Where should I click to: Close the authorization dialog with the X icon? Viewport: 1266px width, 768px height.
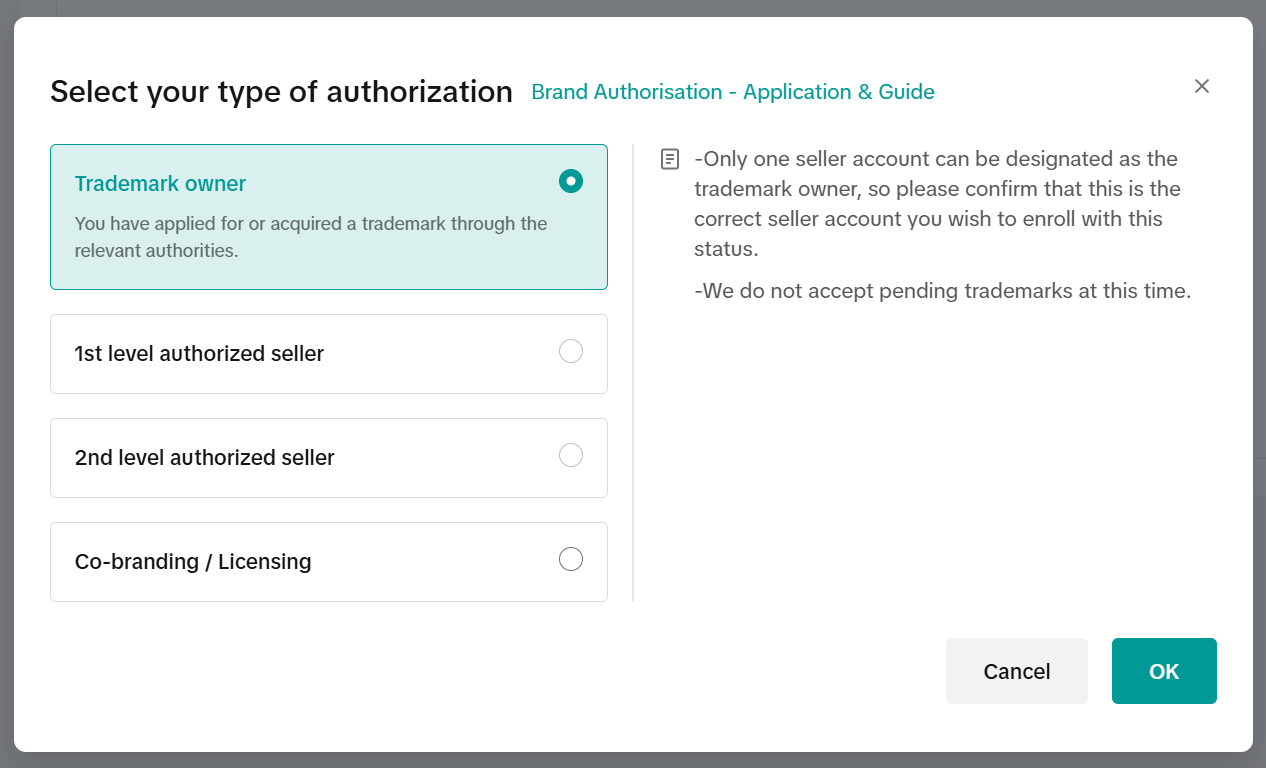pyautogui.click(x=1202, y=86)
